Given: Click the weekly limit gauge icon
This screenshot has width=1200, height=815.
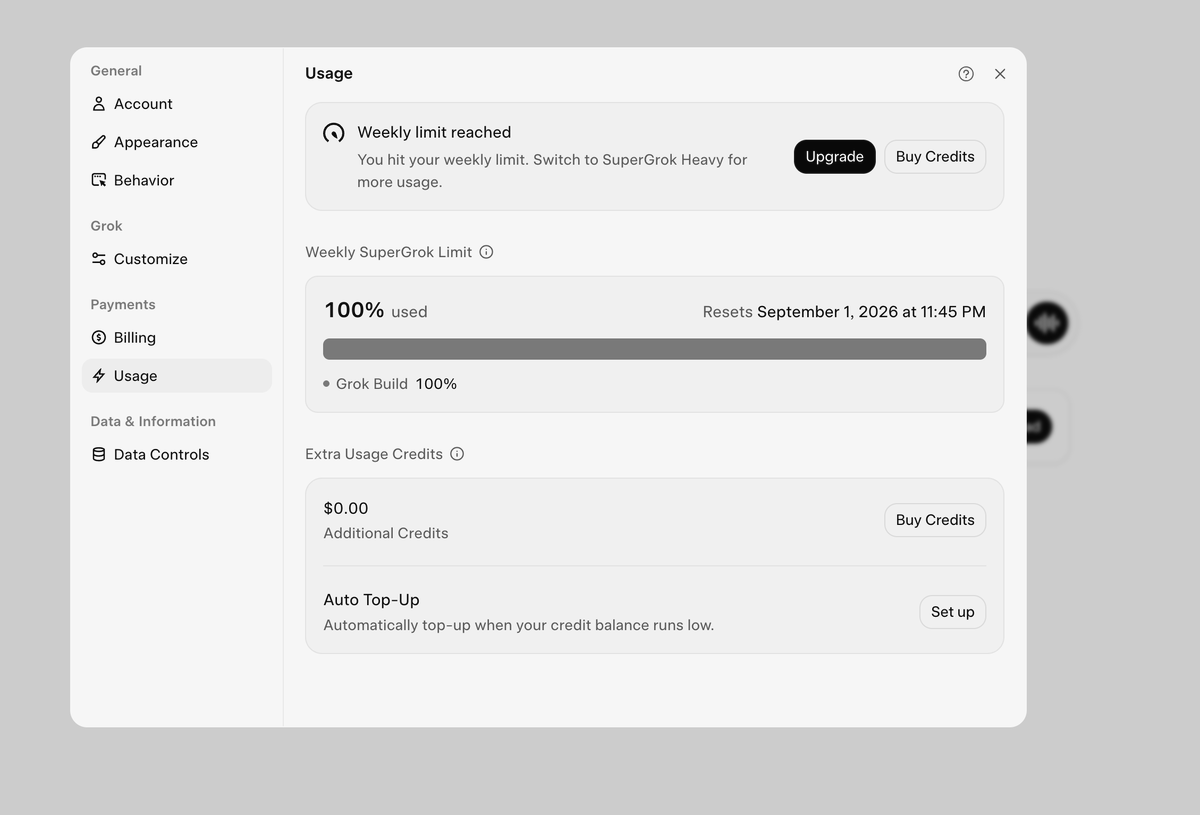Looking at the screenshot, I should click(x=334, y=133).
